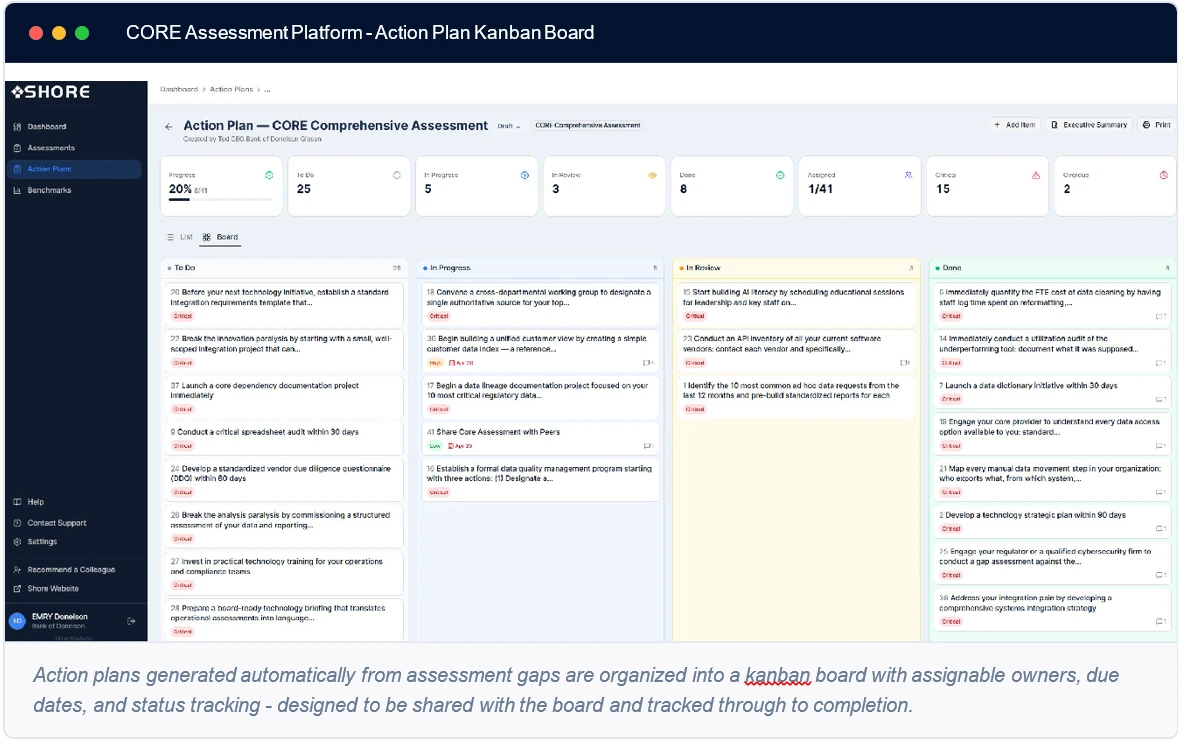Click the Progress 20% bar

pos(221,200)
